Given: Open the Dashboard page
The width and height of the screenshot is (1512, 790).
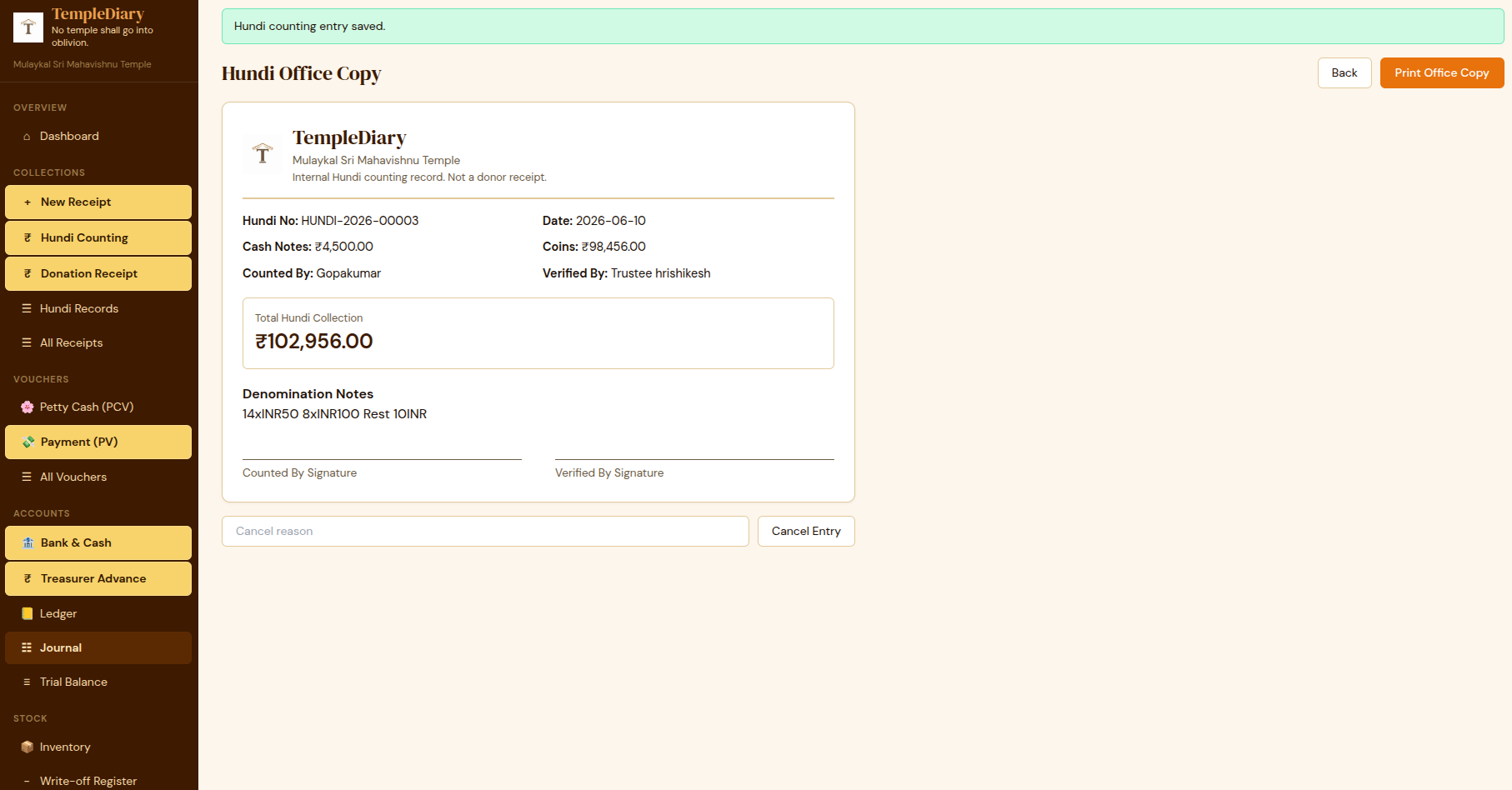Looking at the screenshot, I should pyautogui.click(x=98, y=137).
